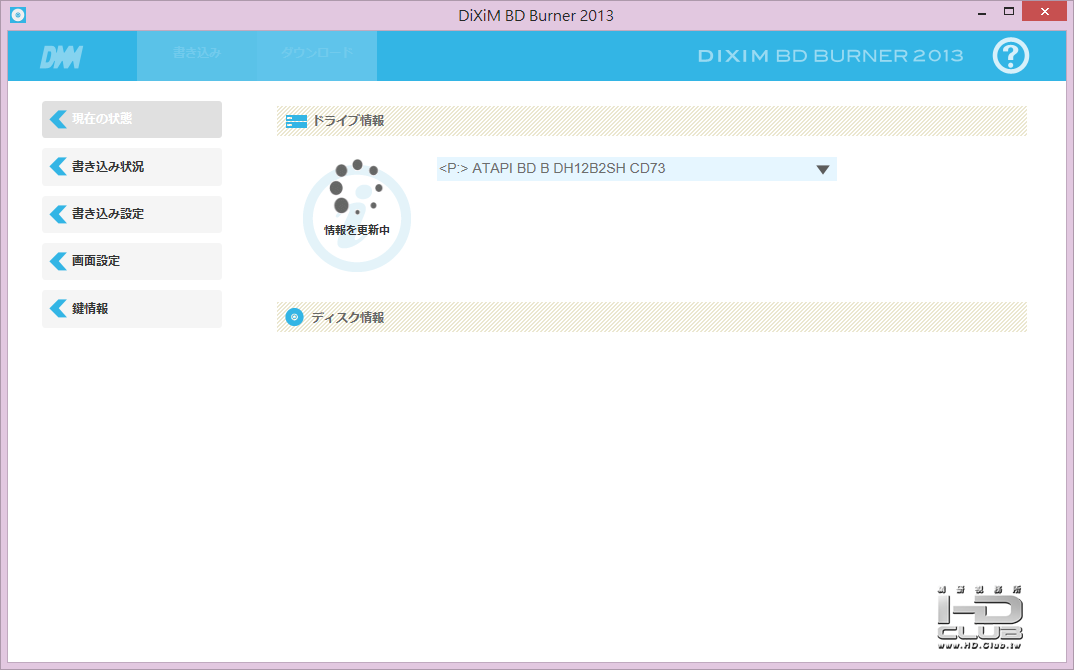This screenshot has height=670, width=1074.
Task: Click the DiXiM logo in header
Action: [62, 58]
